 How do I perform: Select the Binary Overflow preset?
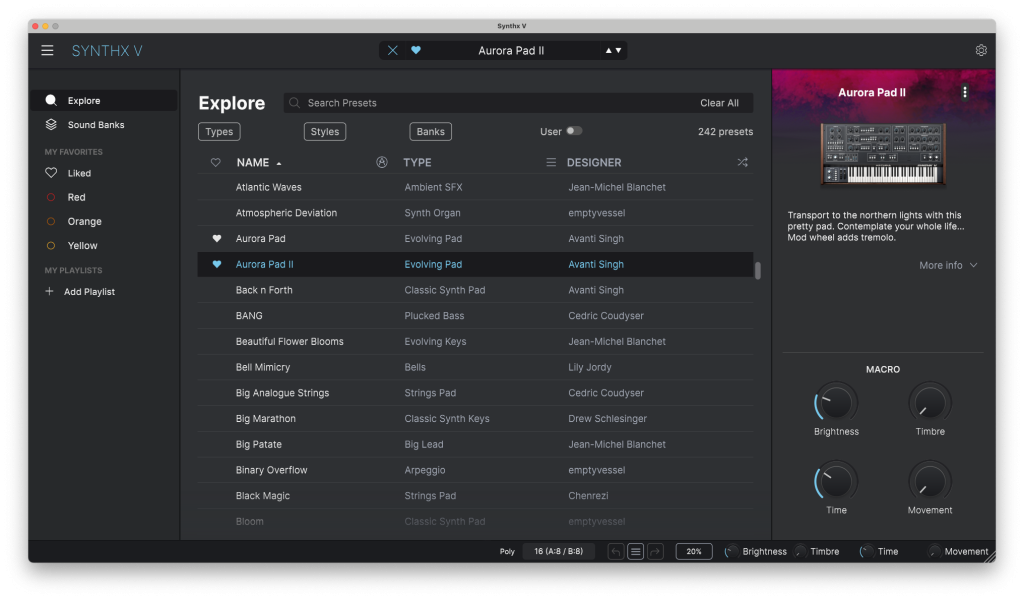click(x=475, y=470)
